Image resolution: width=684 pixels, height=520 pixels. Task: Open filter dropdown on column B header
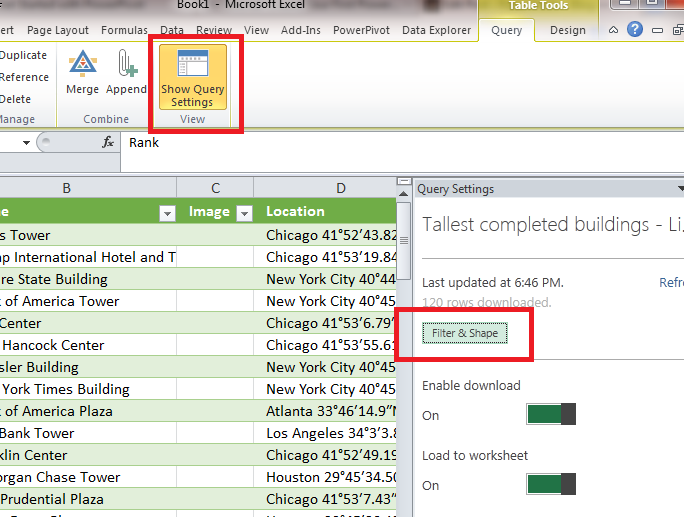tap(168, 213)
